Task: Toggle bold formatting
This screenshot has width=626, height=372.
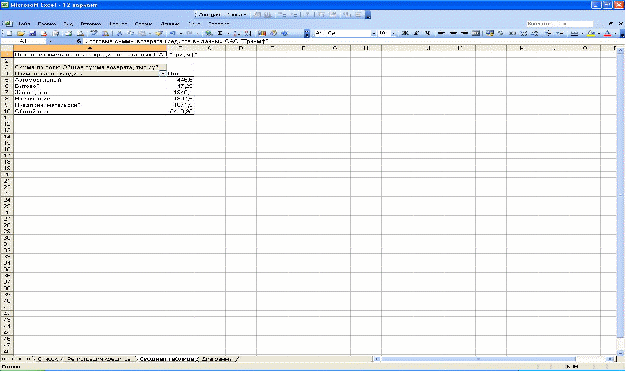Action: pyautogui.click(x=405, y=34)
